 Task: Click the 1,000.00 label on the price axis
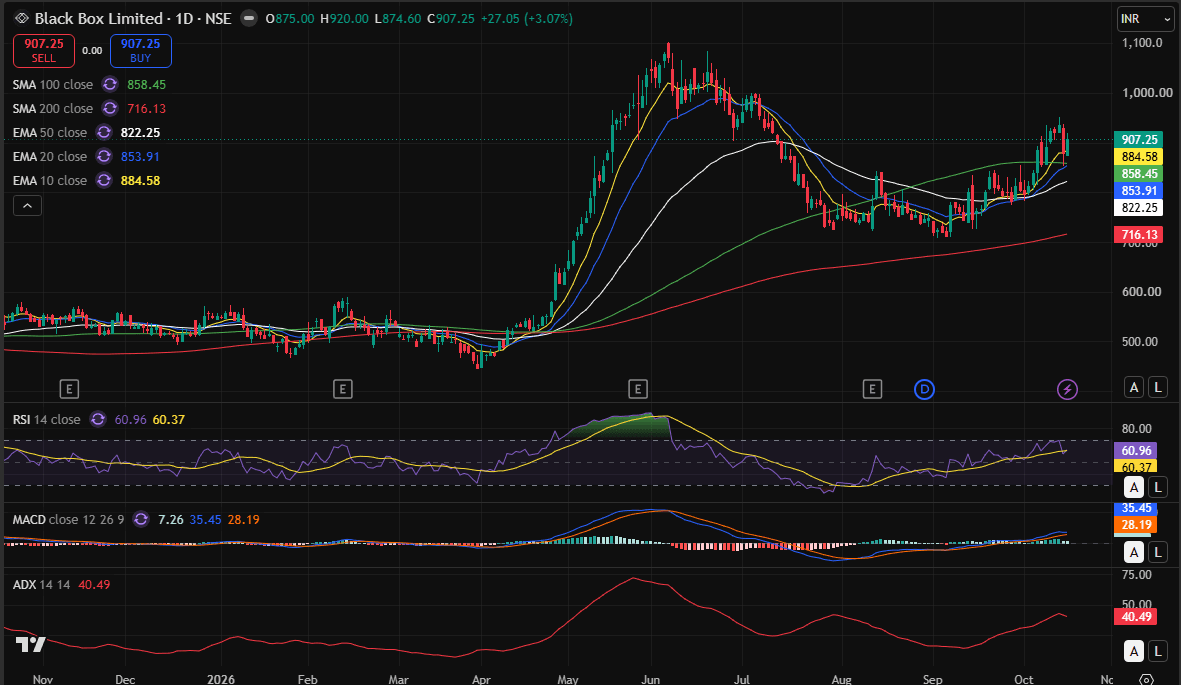tap(1147, 93)
